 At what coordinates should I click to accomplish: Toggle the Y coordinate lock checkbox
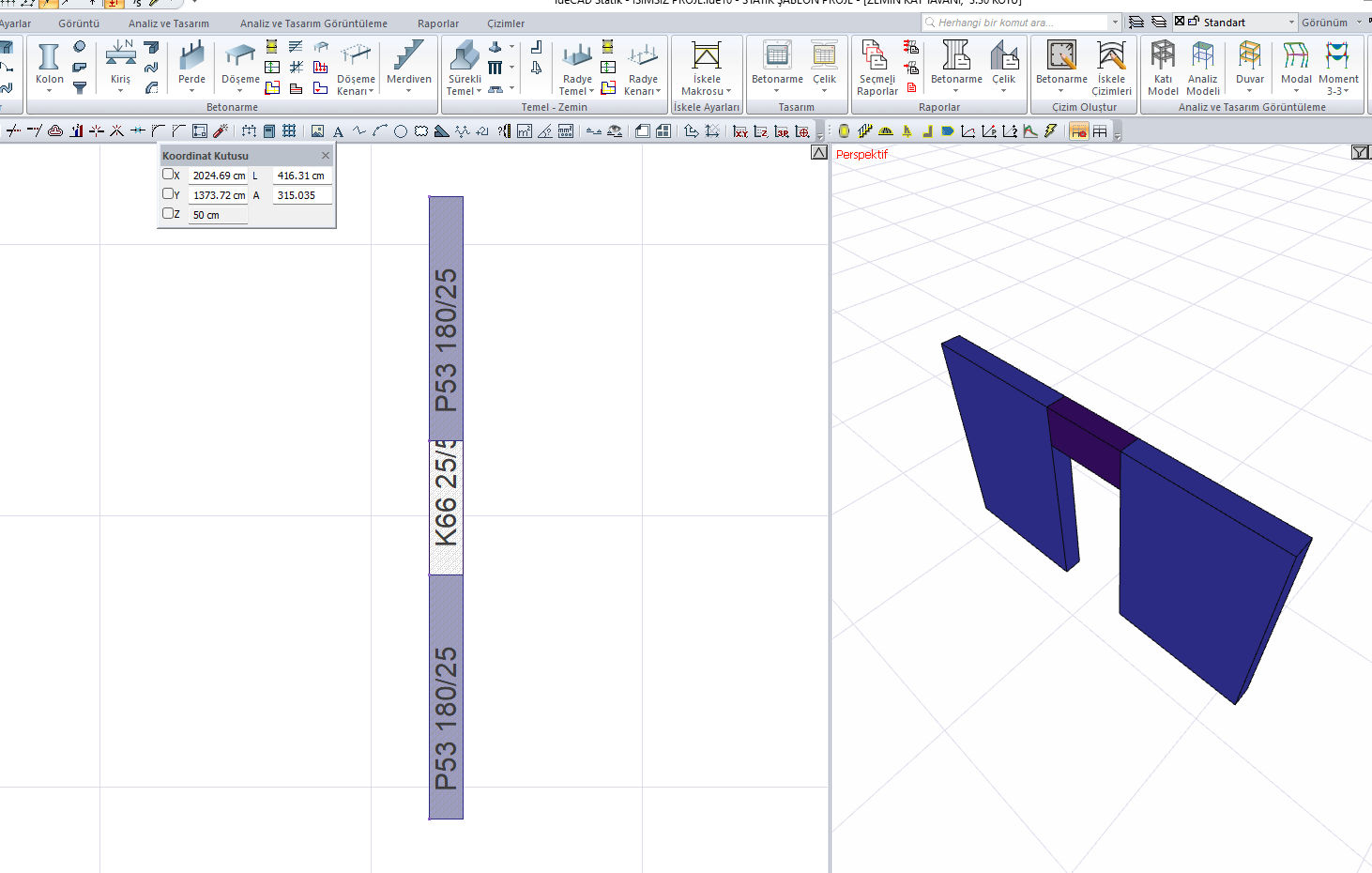point(168,194)
